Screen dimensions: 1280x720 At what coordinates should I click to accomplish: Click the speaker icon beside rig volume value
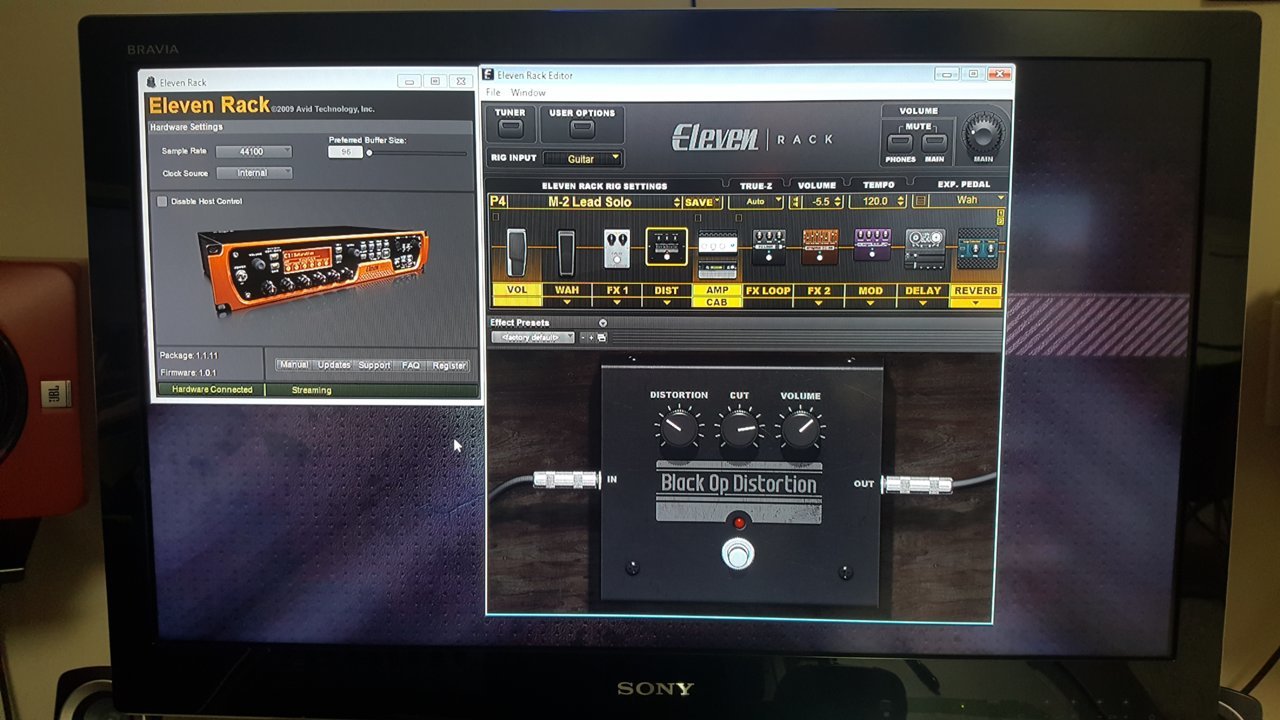(796, 202)
